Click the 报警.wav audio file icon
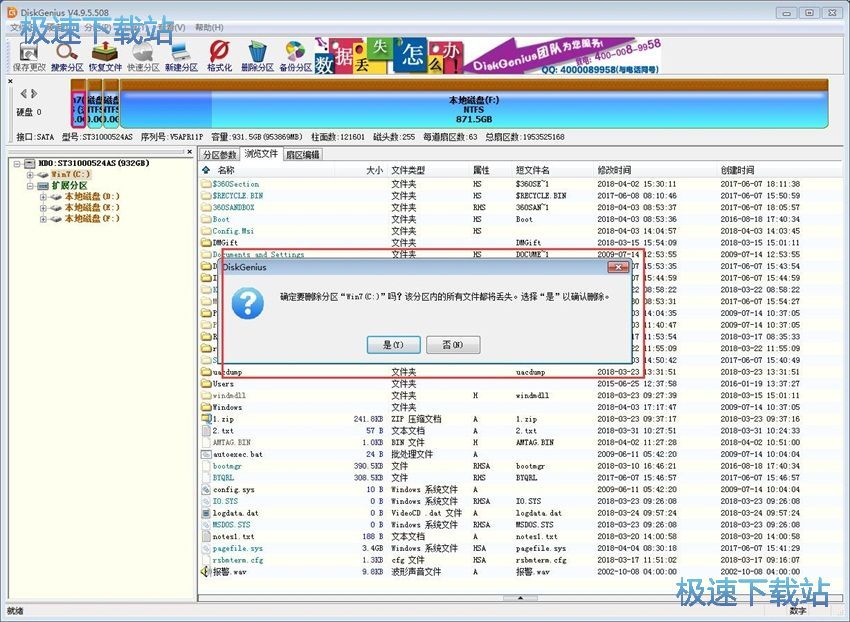850x622 pixels. [x=206, y=572]
